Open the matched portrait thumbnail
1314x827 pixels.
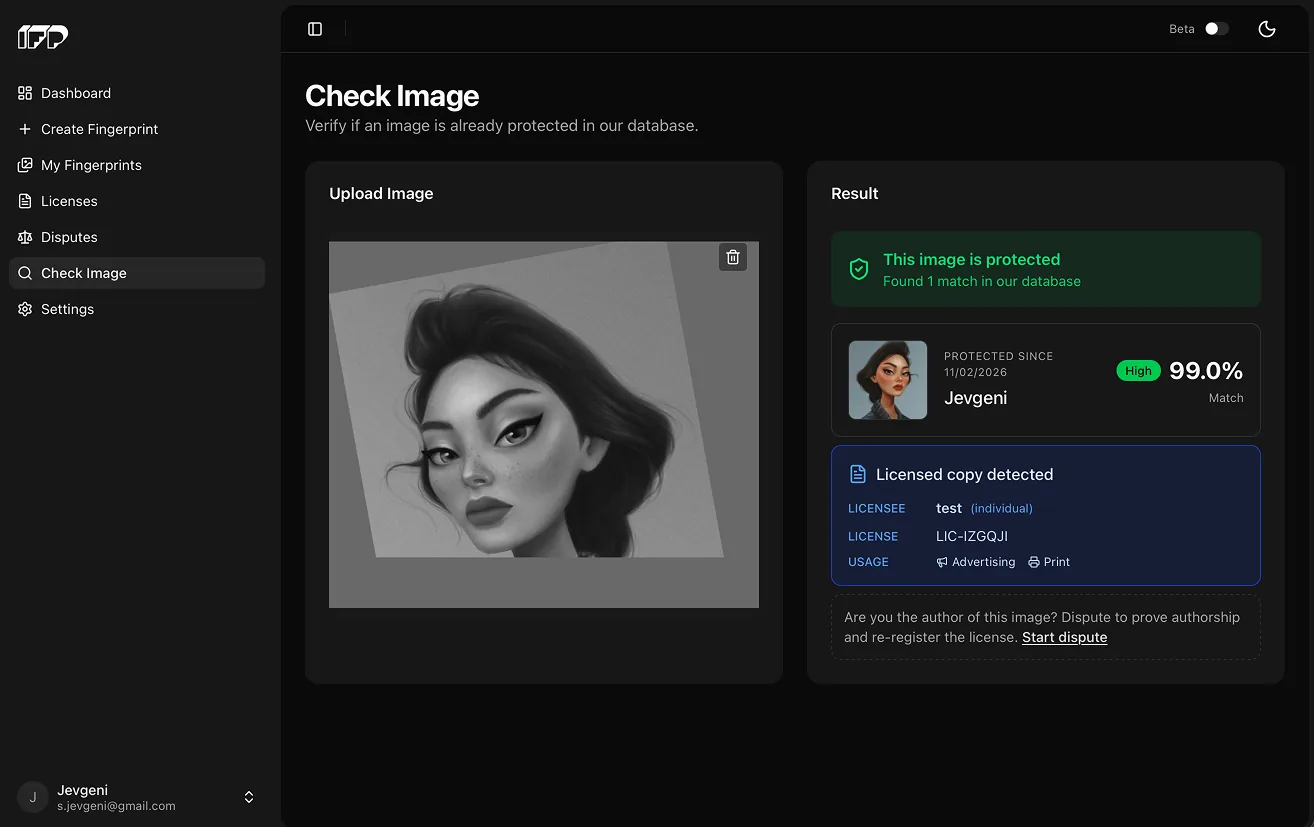click(888, 380)
